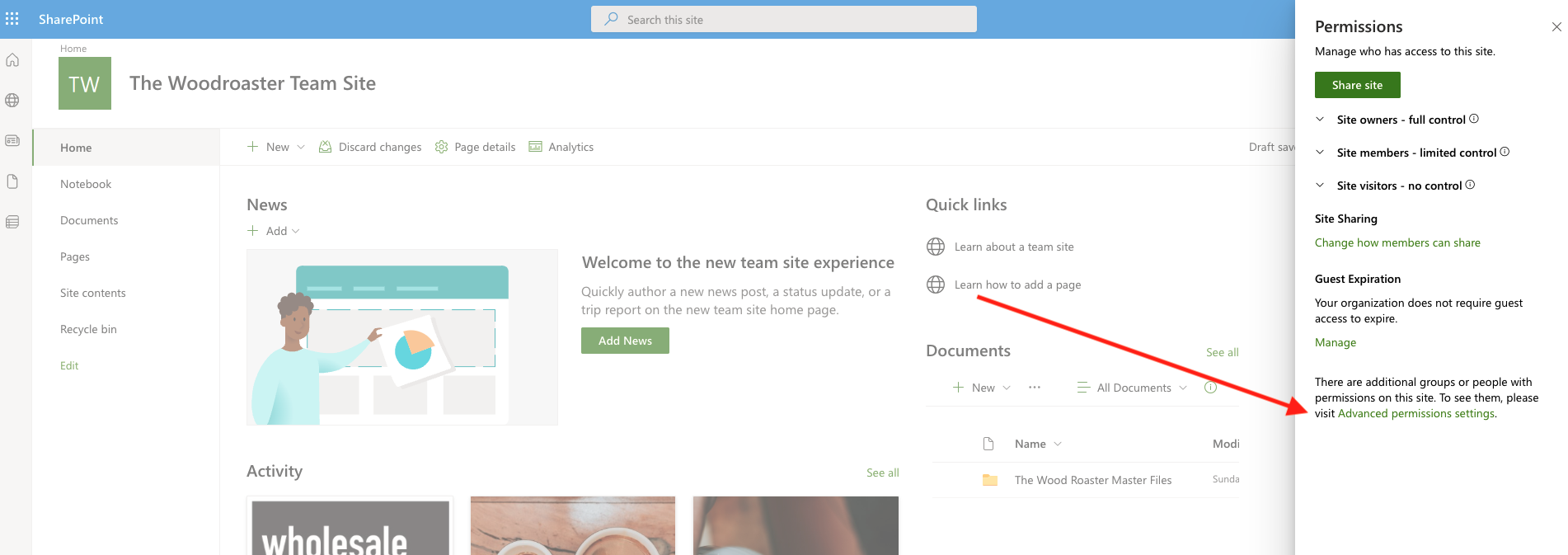Click Edit link in site navigation
1568x555 pixels.
(69, 365)
